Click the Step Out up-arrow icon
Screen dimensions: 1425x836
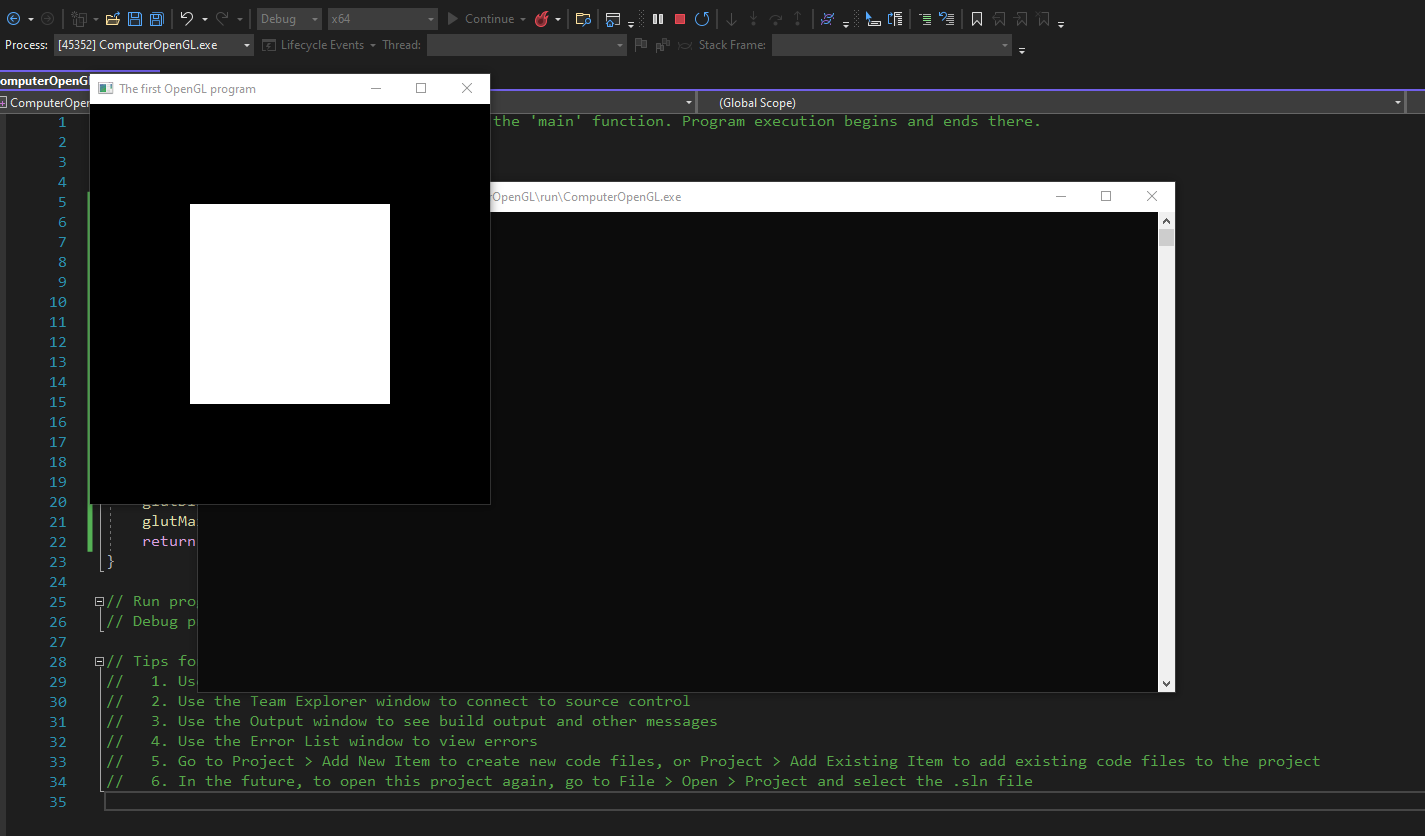[797, 19]
